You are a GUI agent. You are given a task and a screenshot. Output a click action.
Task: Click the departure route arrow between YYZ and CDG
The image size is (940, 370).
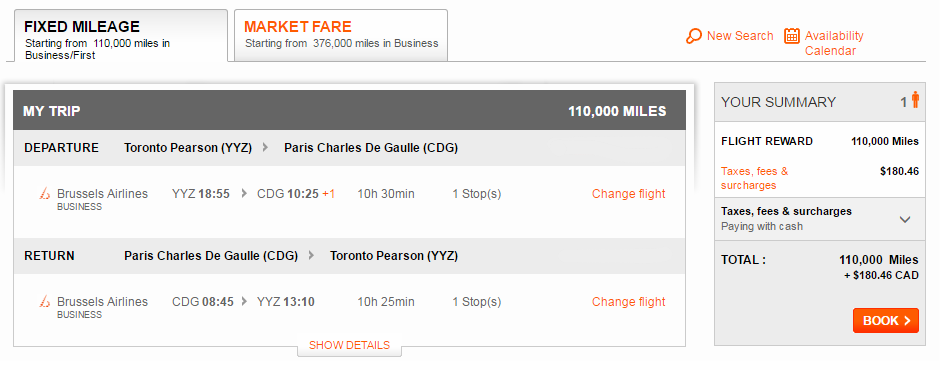(265, 148)
